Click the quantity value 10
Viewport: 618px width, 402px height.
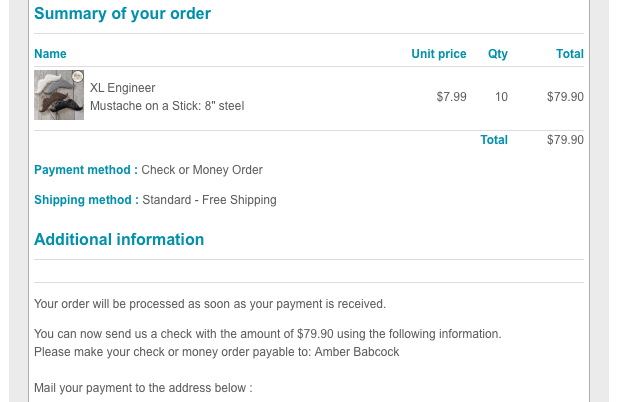pyautogui.click(x=501, y=97)
